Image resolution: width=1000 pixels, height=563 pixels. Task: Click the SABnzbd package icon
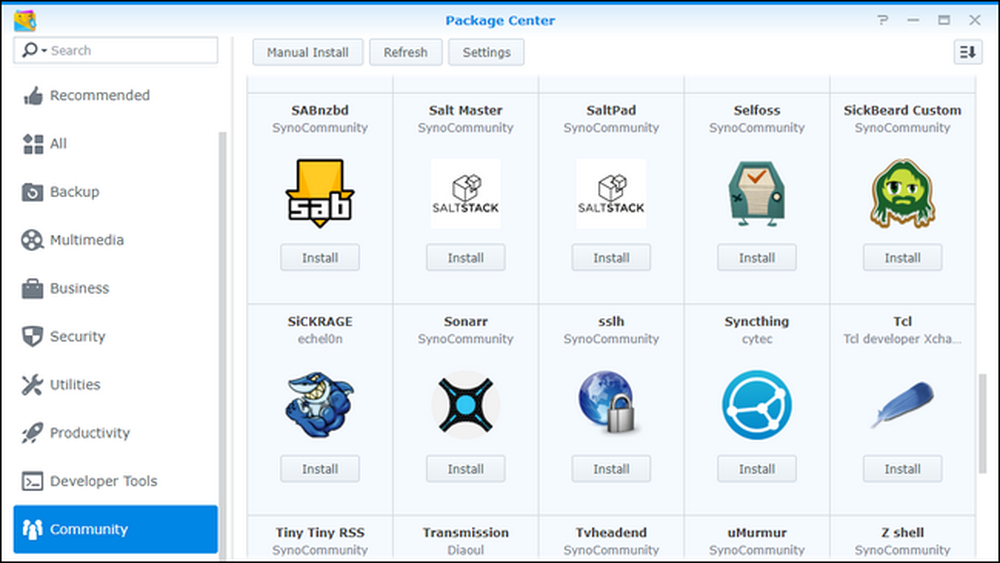pos(320,193)
